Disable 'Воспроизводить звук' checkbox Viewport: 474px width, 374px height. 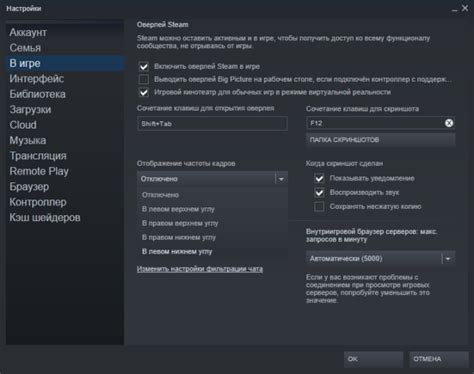[319, 193]
